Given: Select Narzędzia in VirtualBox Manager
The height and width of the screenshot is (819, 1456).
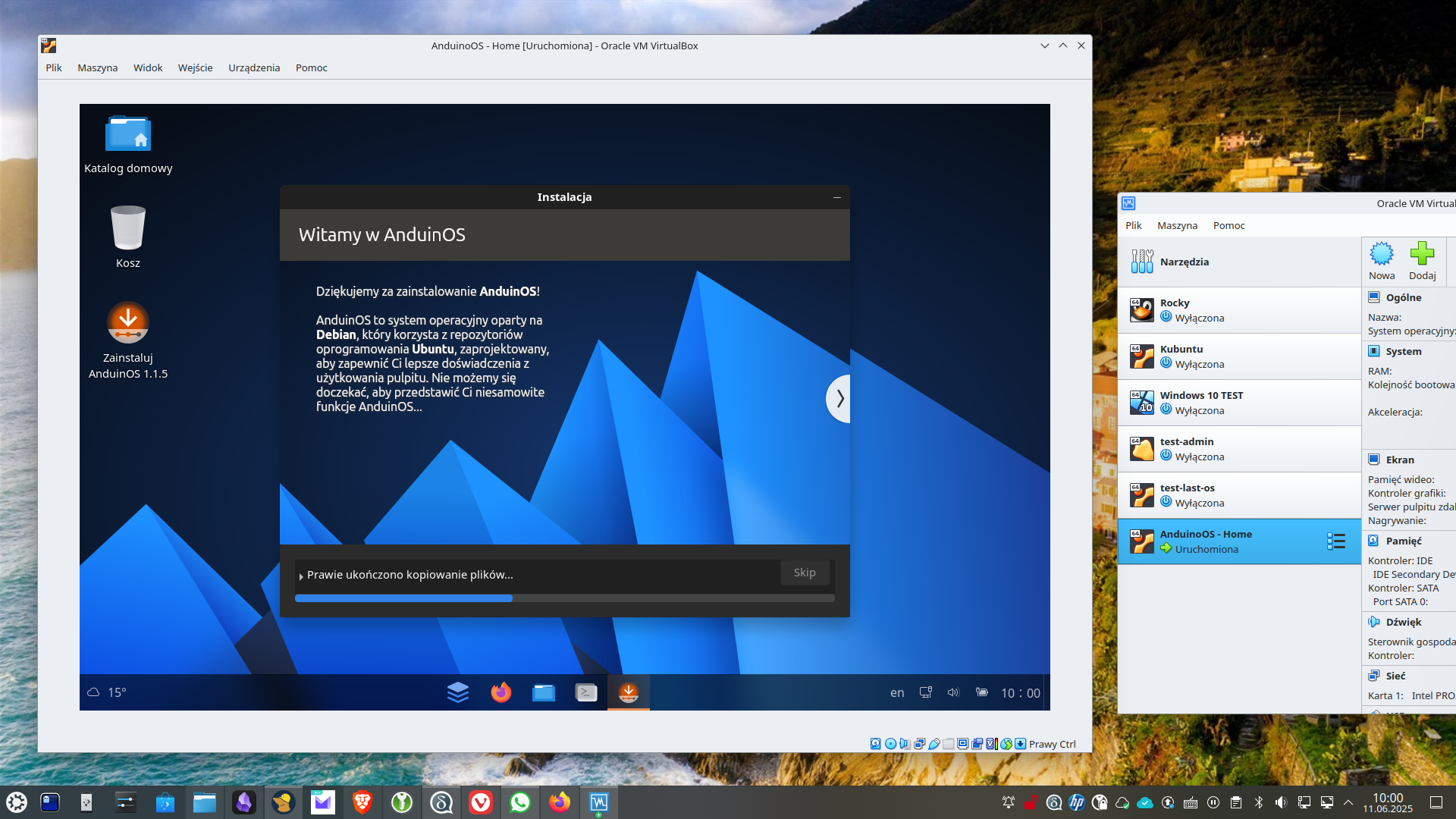Looking at the screenshot, I should coord(1239,262).
